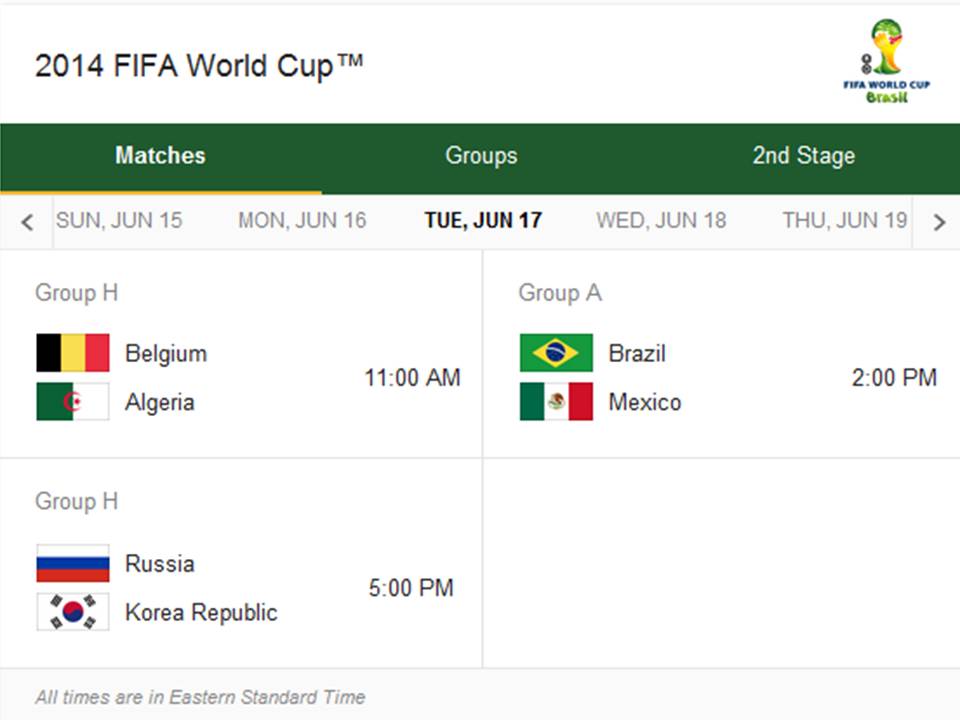Click the FIFA World Cup Brasil logo

884,55
